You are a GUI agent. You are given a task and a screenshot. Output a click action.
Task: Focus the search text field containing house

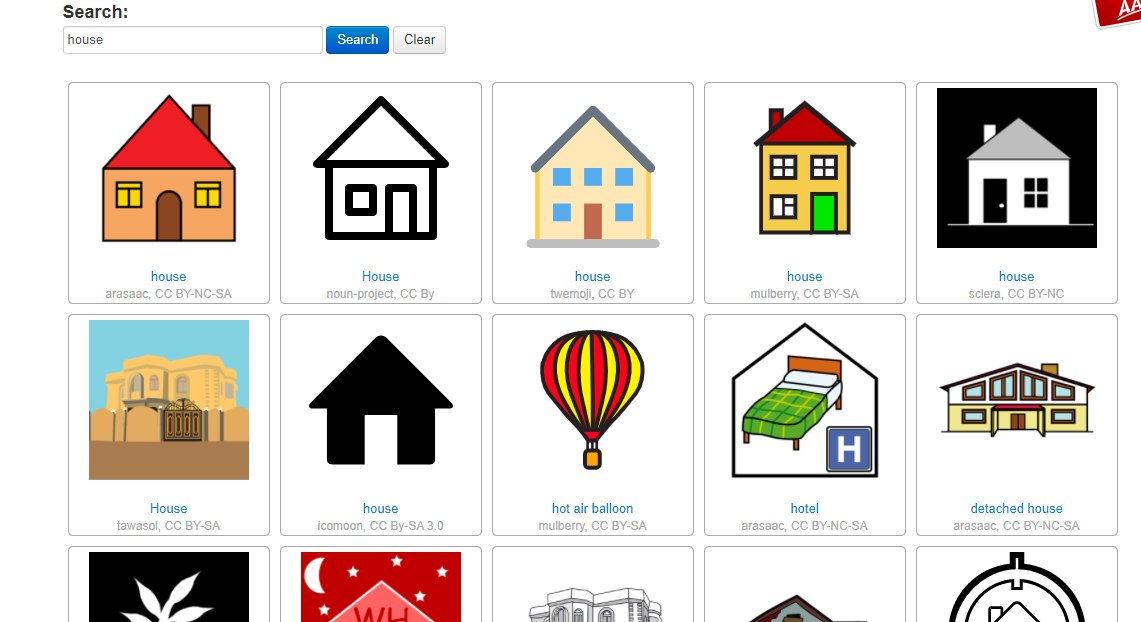pos(193,40)
